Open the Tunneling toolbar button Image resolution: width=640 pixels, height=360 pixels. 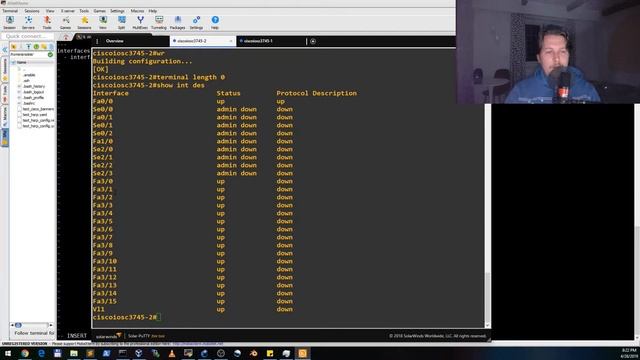tap(159, 22)
